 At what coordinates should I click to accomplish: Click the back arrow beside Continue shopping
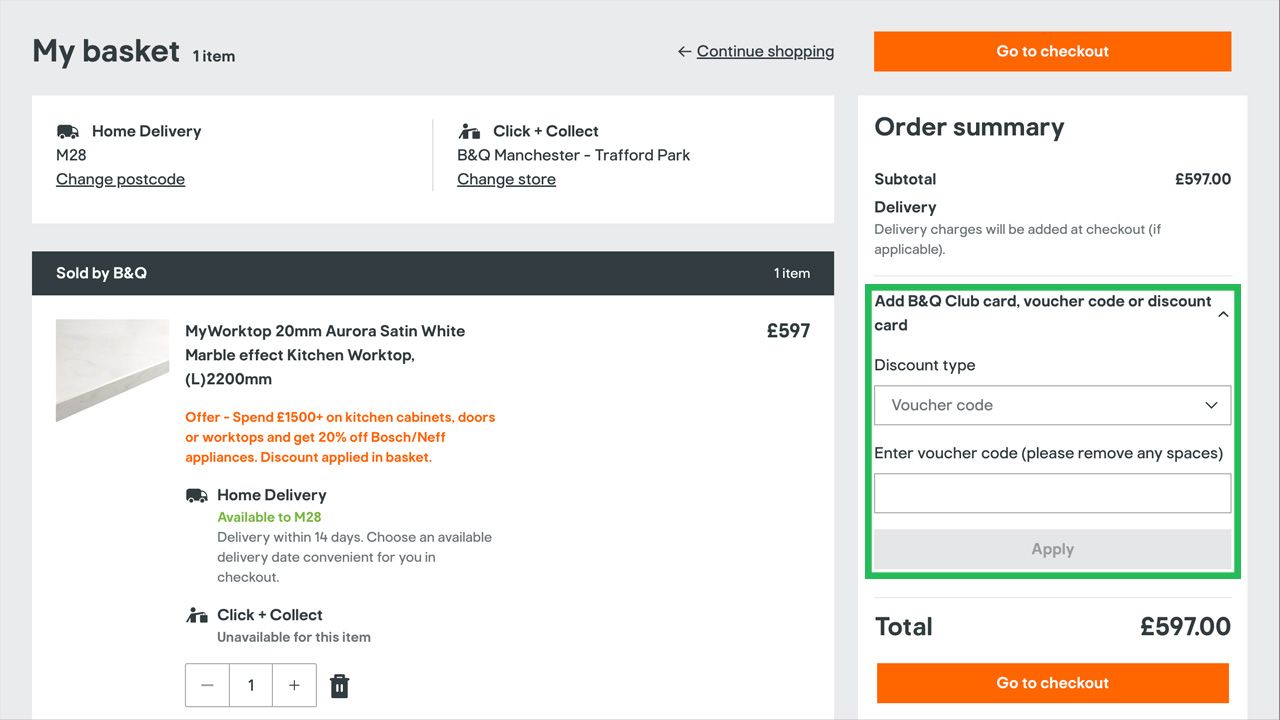684,51
